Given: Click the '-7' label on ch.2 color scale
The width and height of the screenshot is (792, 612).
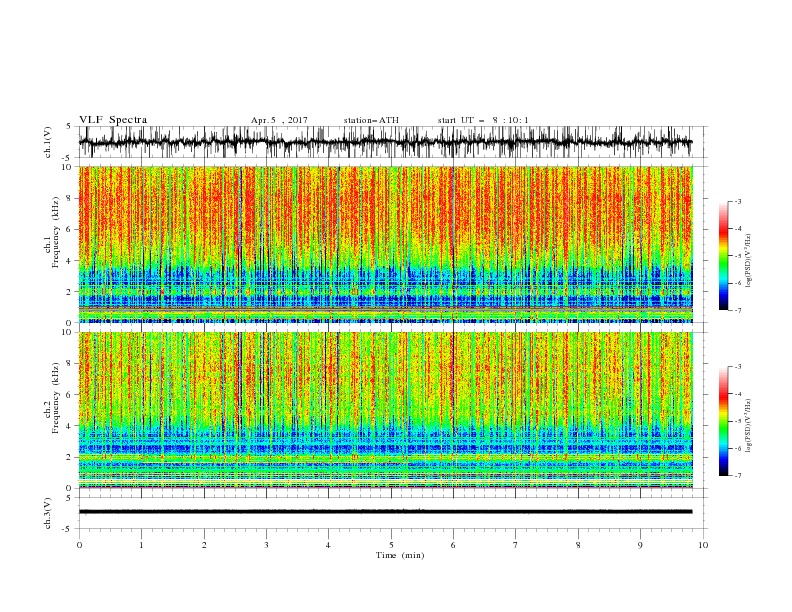Looking at the screenshot, I should [737, 476].
